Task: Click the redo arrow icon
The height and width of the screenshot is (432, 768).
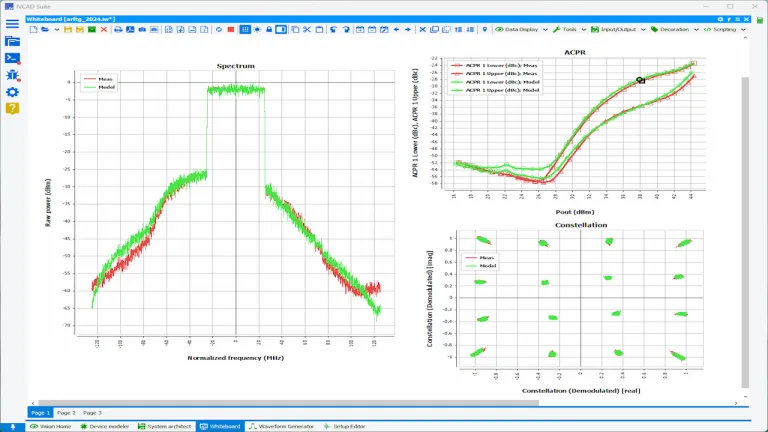Action: coord(346,29)
